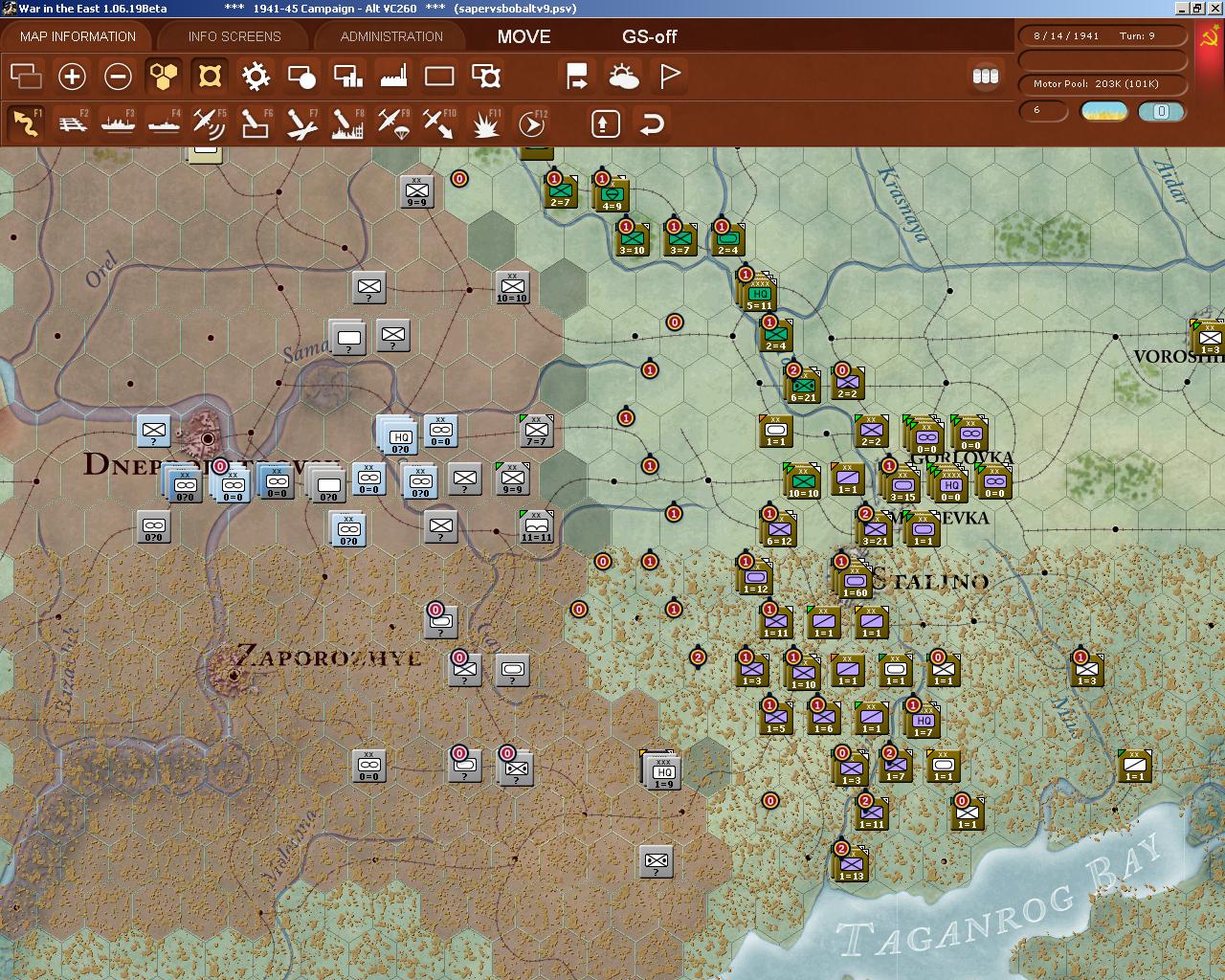Toggle enemy hexes highlight icon

pos(210,76)
